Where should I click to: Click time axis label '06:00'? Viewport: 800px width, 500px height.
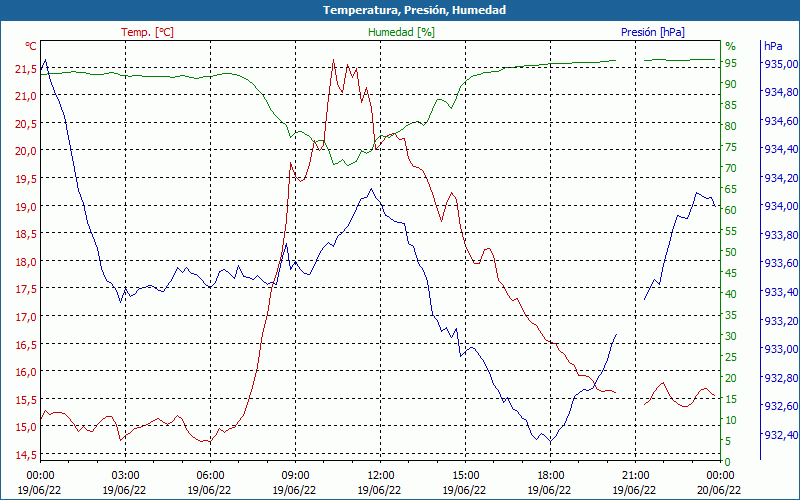210,476
